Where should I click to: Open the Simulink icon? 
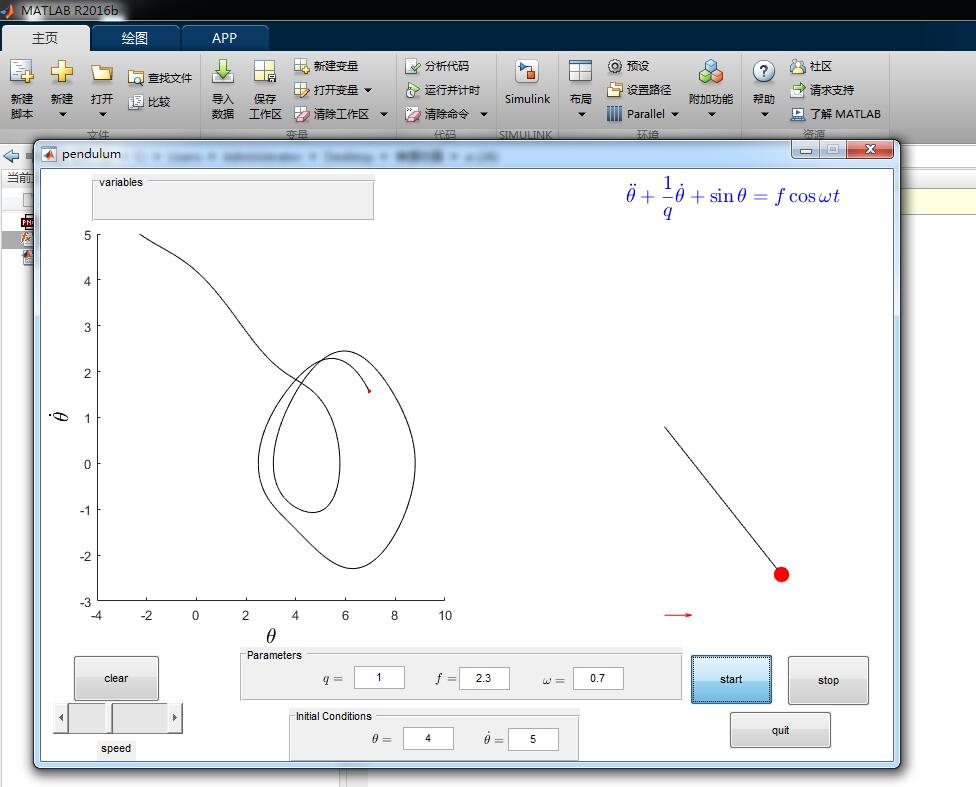click(x=527, y=72)
